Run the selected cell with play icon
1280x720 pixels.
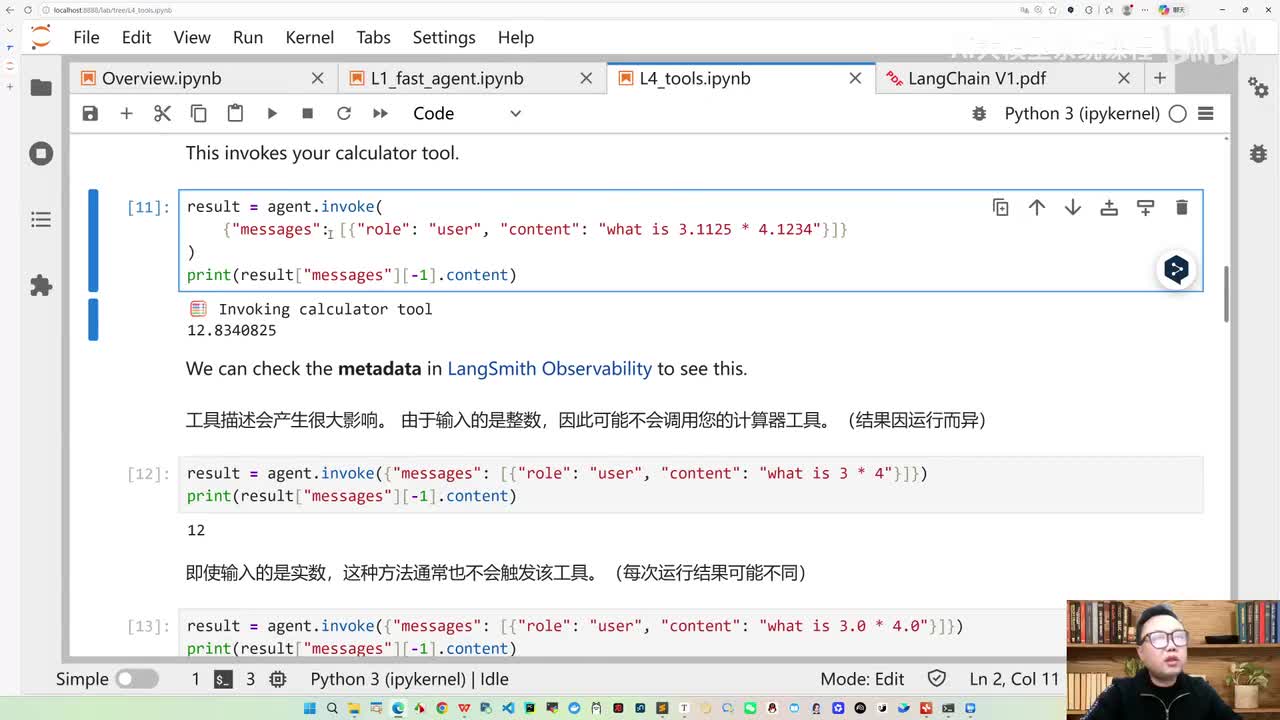[x=271, y=113]
